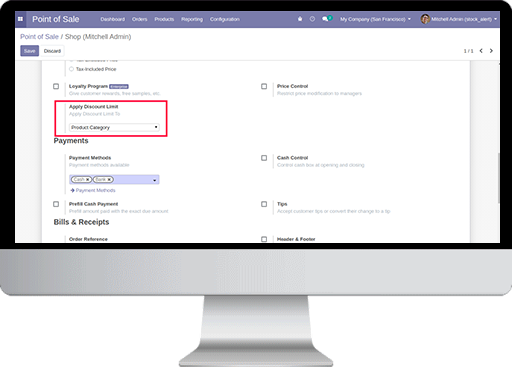The width and height of the screenshot is (512, 367).
Task: Click the Order Reference label
Action: tap(88, 239)
